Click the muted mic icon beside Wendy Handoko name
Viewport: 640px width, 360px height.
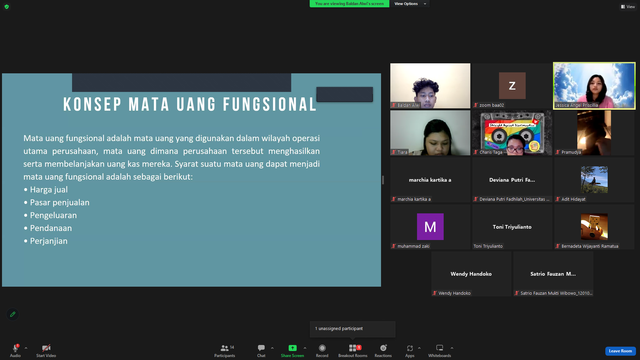coord(435,293)
